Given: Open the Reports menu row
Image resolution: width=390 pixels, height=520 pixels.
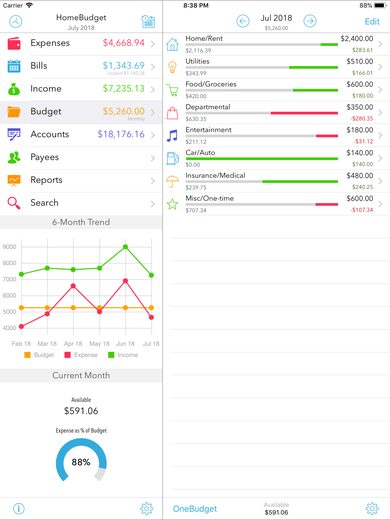Looking at the screenshot, I should point(81,180).
